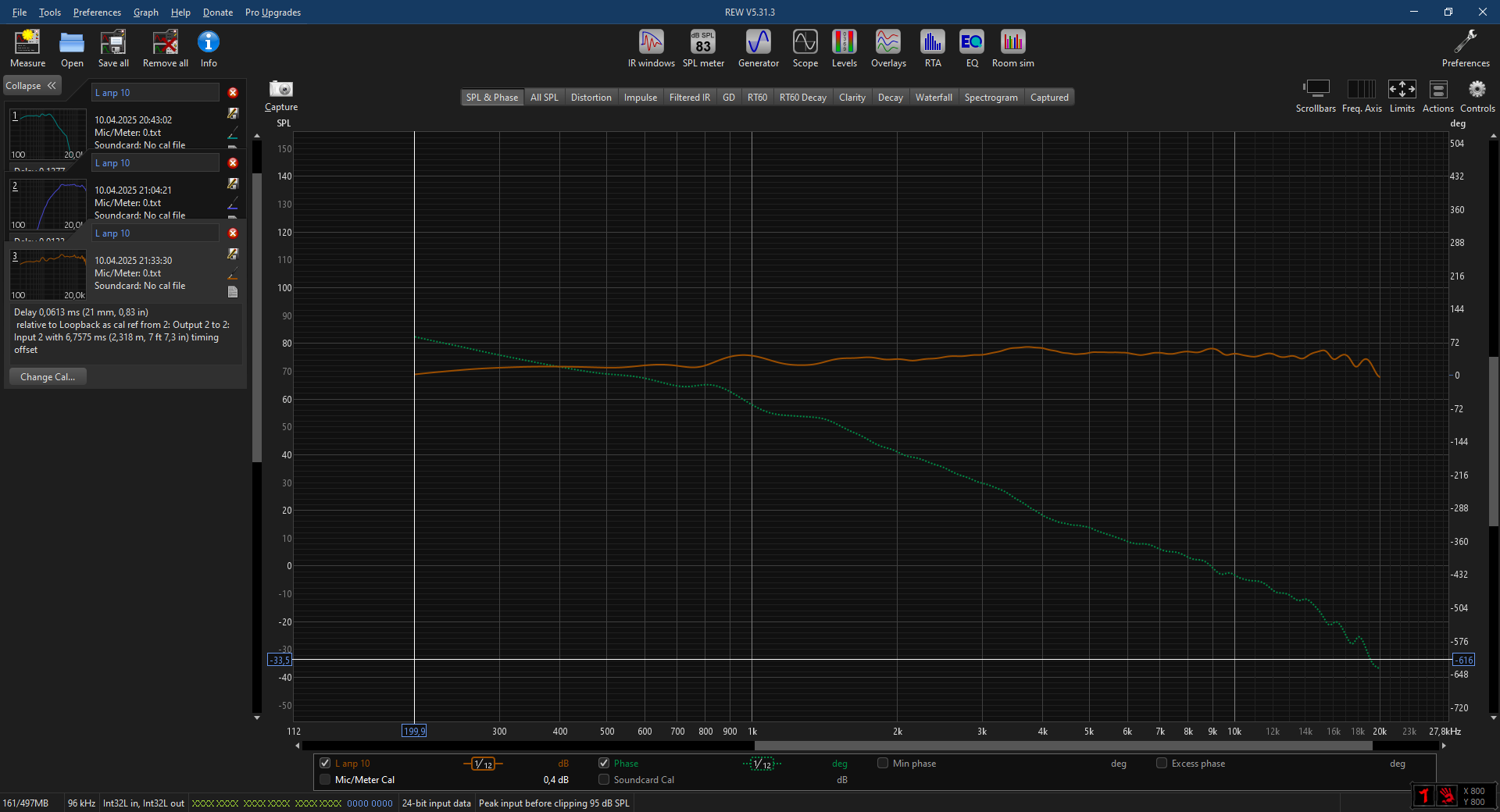Switch to the Spectrogram tab
The image size is (1500, 812).
[991, 97]
